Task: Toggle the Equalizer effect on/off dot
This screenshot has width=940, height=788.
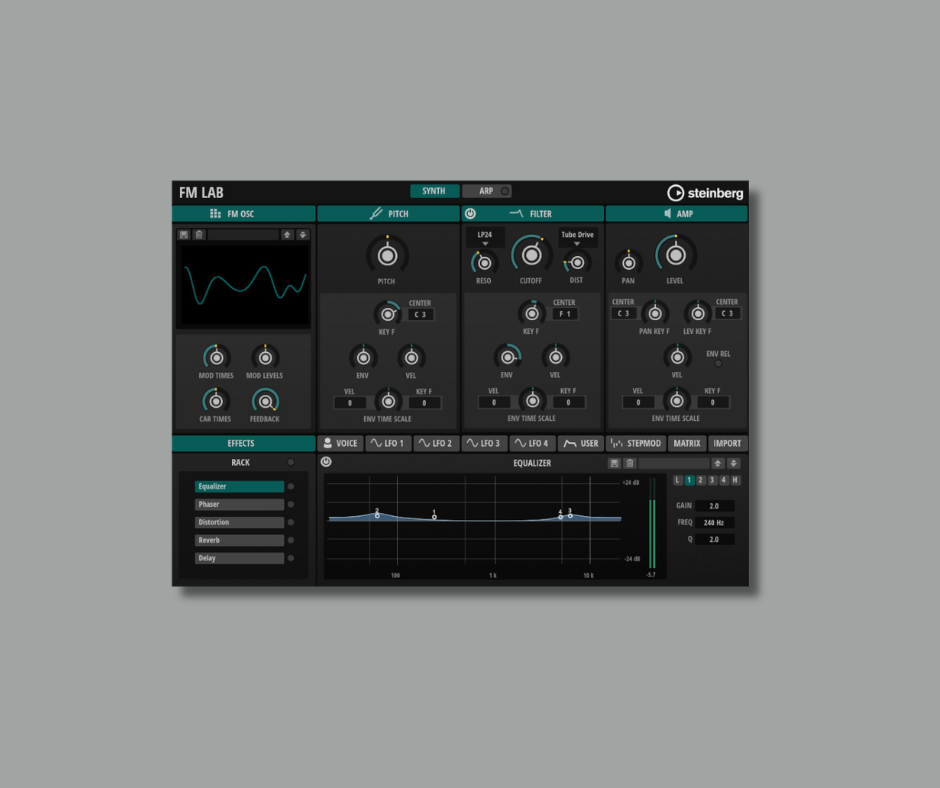Action: (x=291, y=486)
